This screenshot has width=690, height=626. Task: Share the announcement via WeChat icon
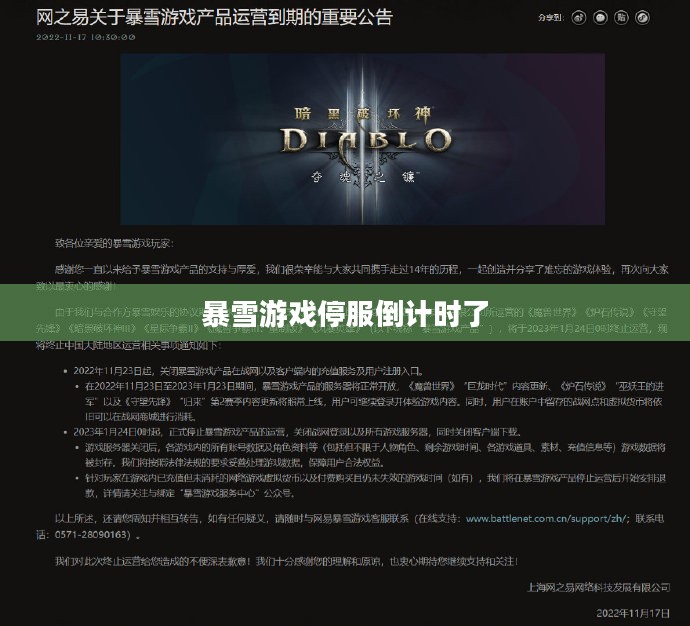[x=600, y=18]
